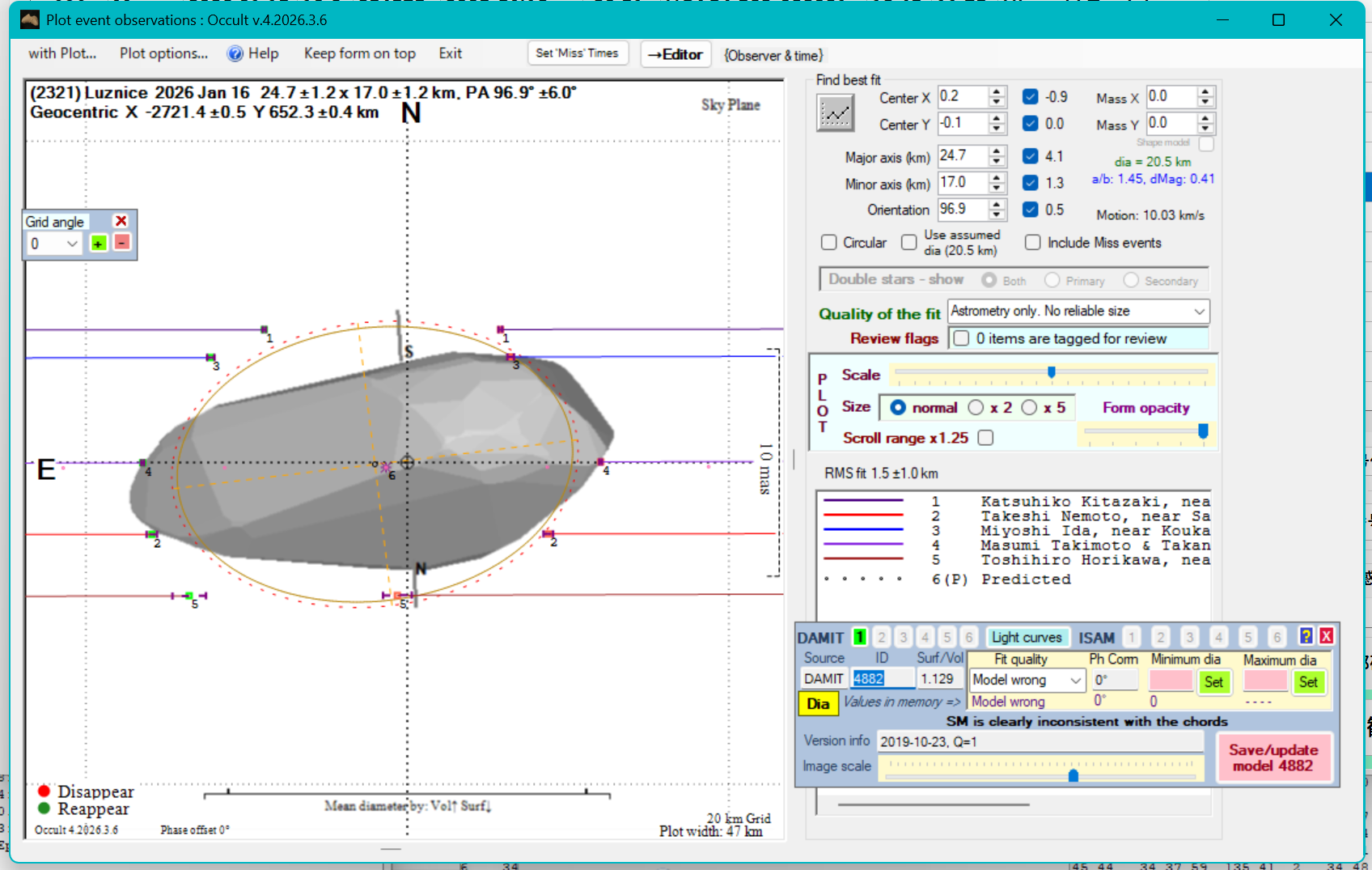Click the red minus Grid angle button
The width and height of the screenshot is (1372, 870).
121,243
